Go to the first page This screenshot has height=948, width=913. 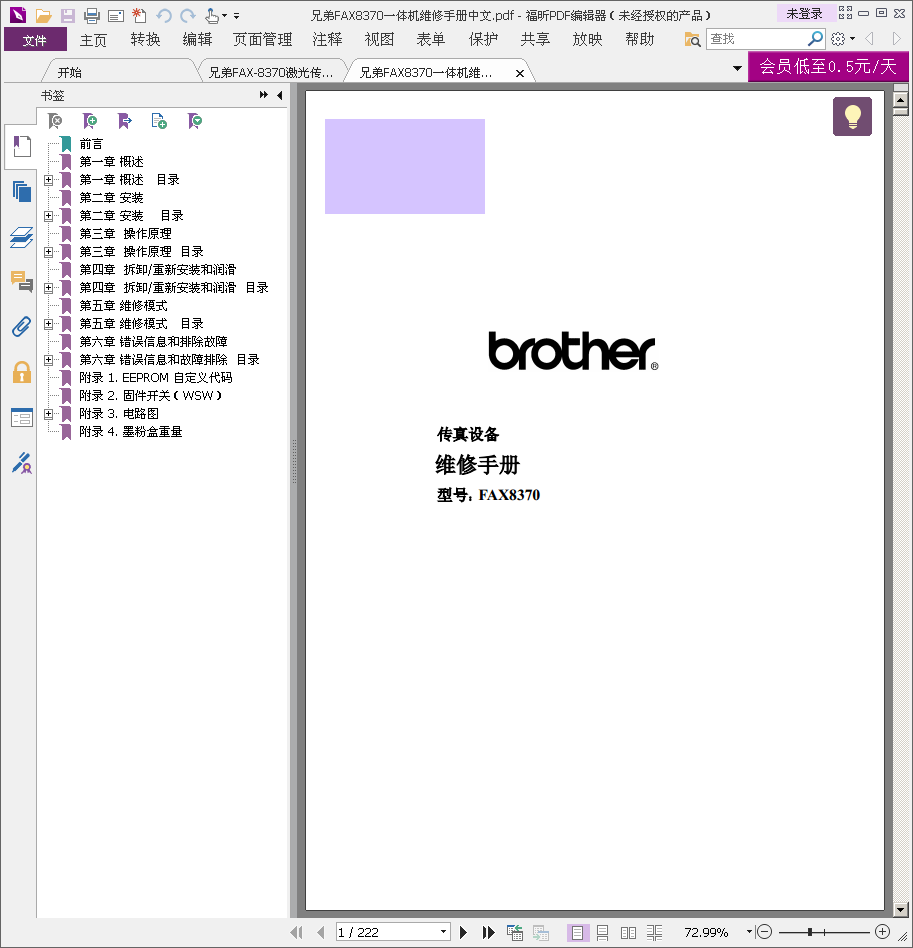296,932
